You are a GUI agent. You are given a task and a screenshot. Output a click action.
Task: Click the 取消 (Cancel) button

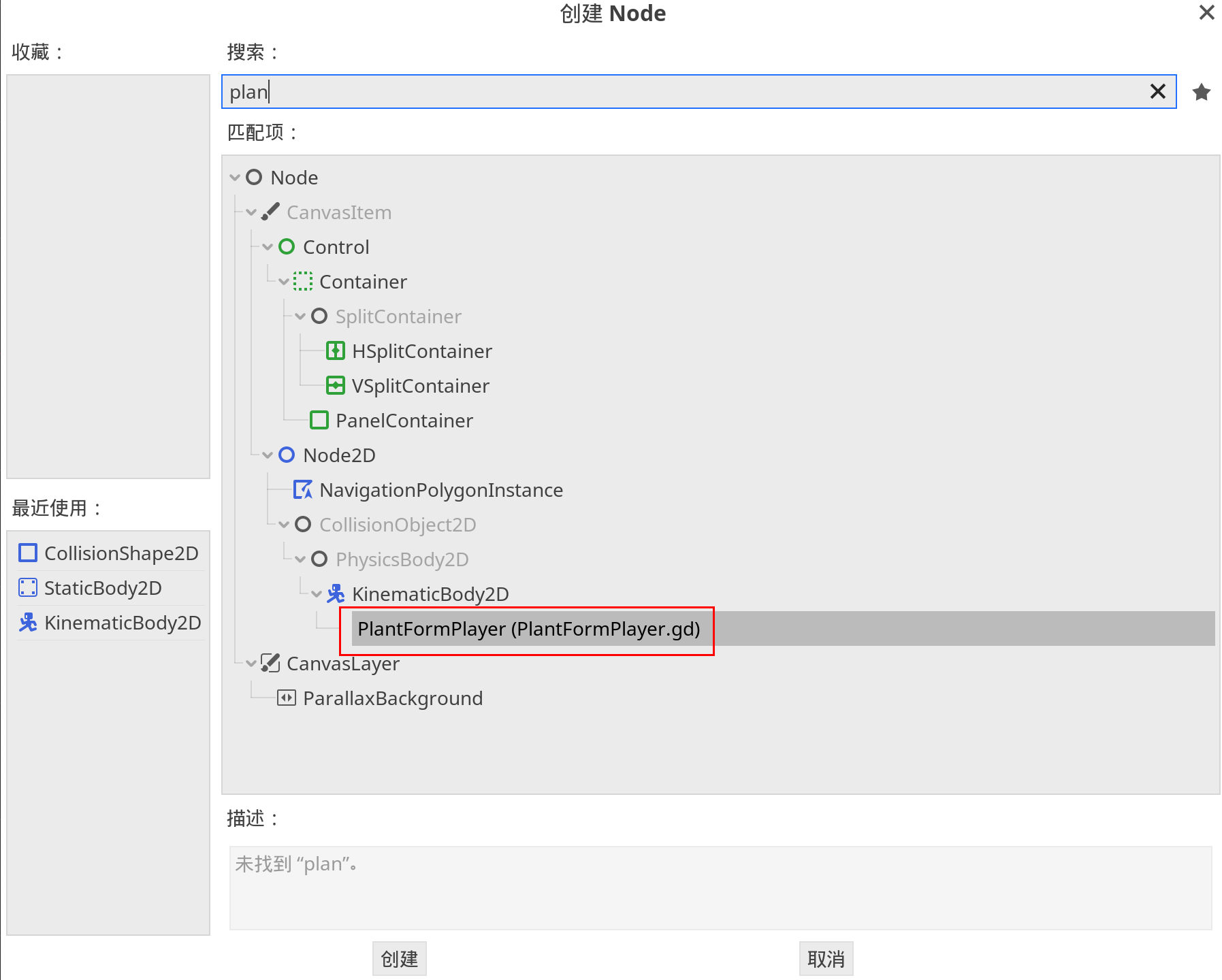826,959
